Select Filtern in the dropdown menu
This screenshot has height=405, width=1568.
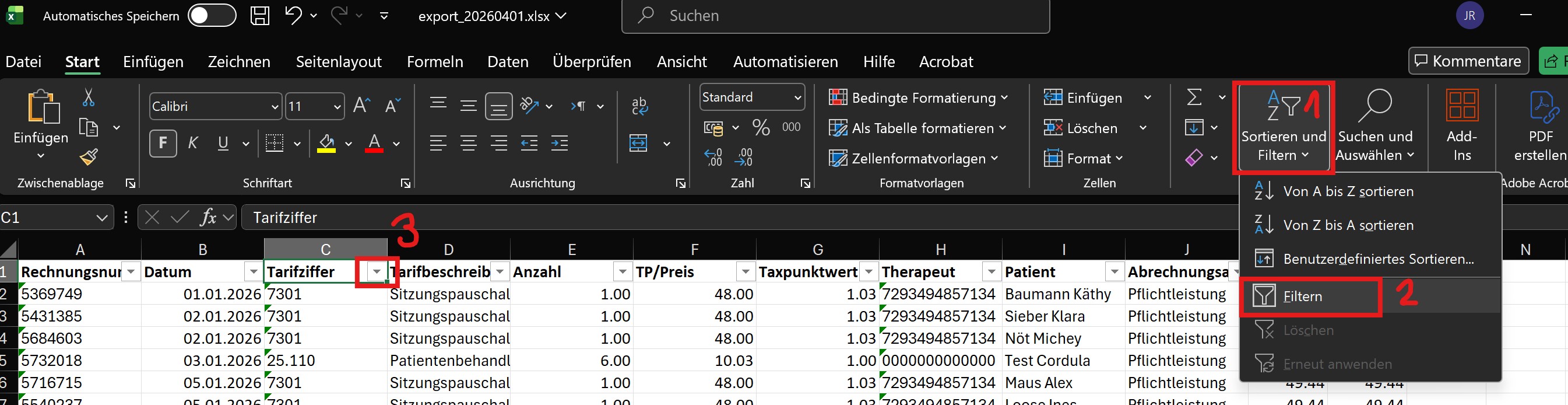tap(1303, 296)
